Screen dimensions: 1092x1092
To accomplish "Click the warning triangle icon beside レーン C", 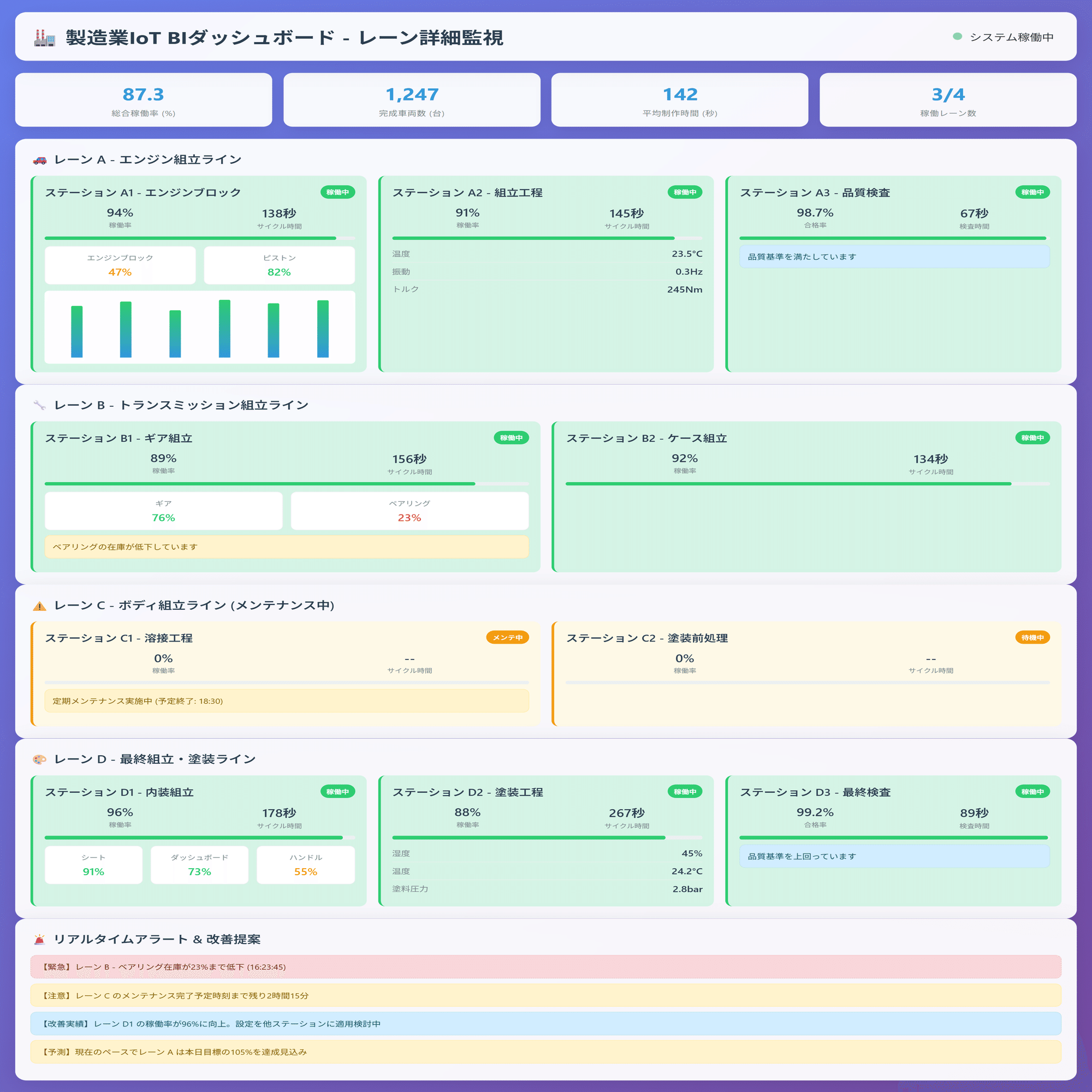I will click(x=39, y=606).
